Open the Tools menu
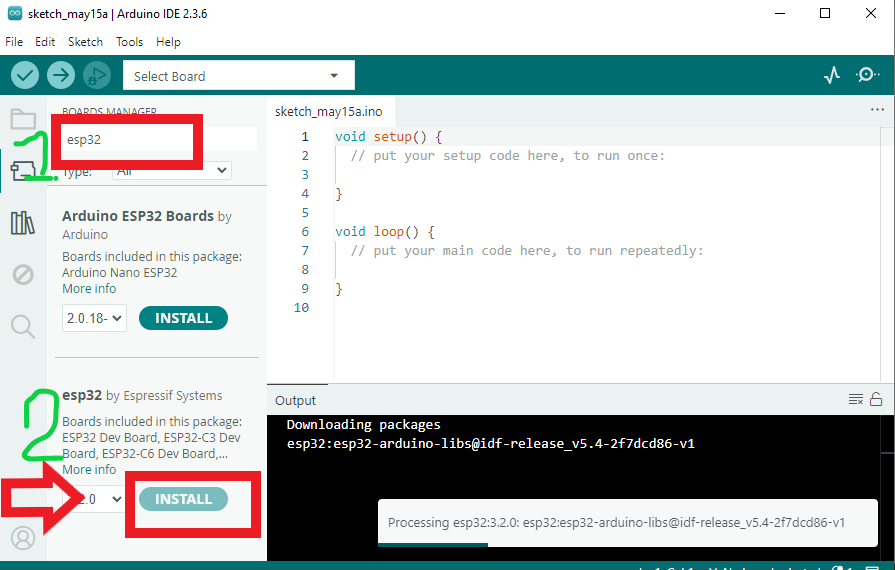This screenshot has height=570, width=895. [129, 42]
